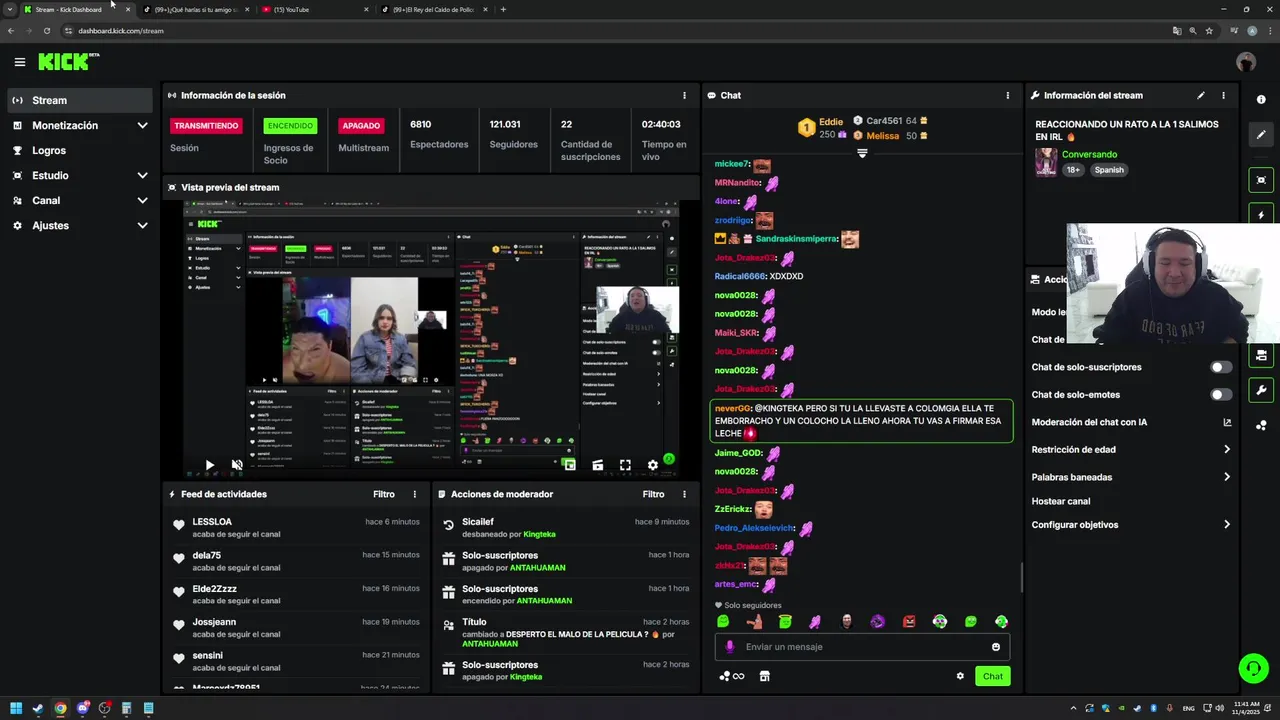Reload the page in the browser
This screenshot has width=1280, height=720.
coord(46,31)
